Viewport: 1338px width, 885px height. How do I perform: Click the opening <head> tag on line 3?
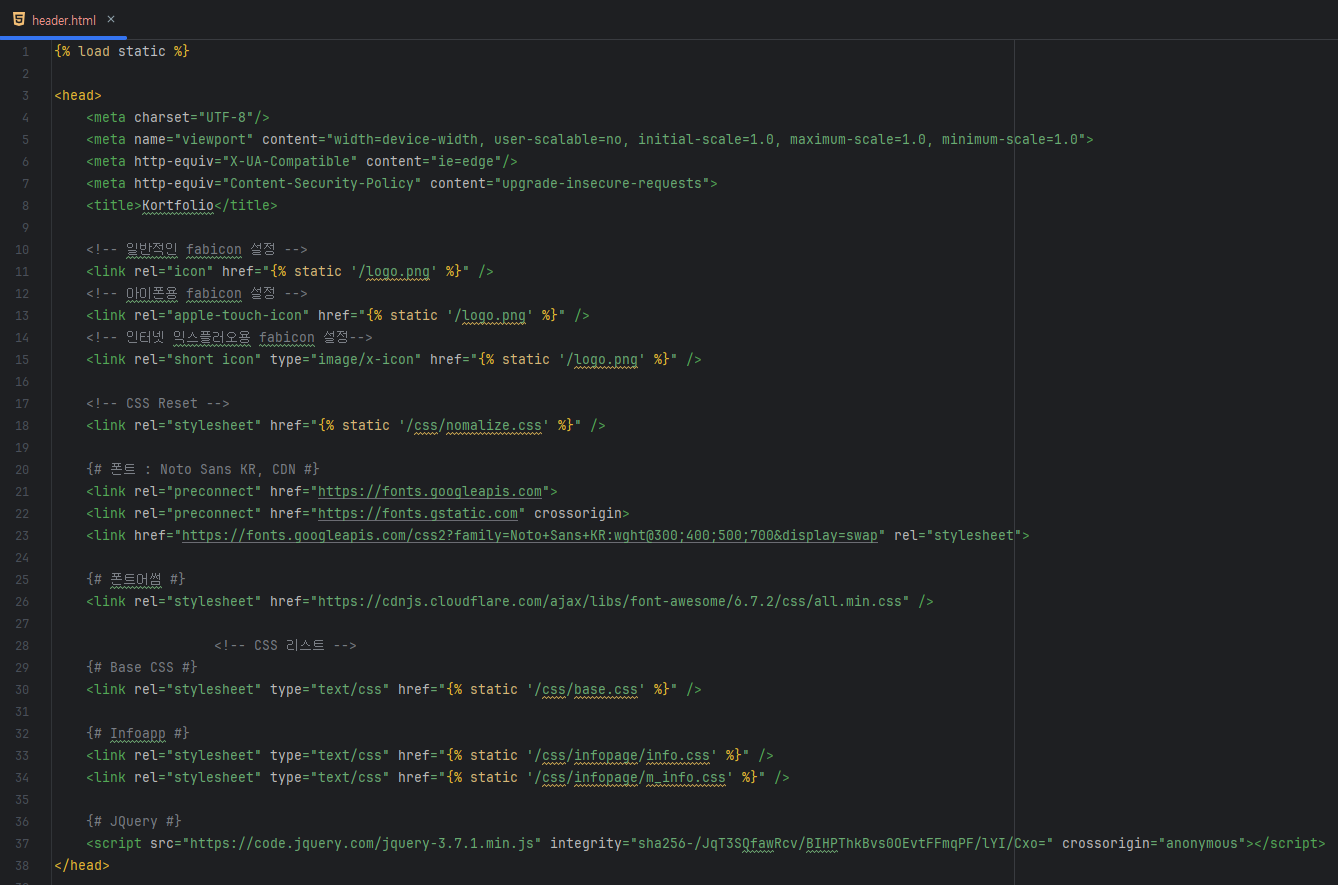pos(78,95)
